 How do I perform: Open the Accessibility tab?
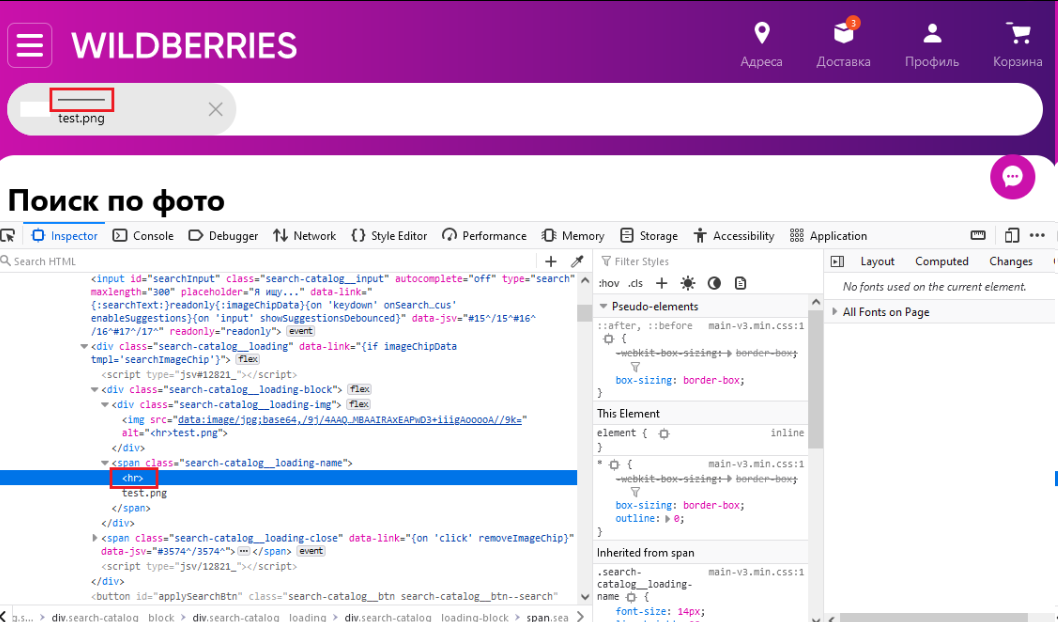(x=734, y=235)
